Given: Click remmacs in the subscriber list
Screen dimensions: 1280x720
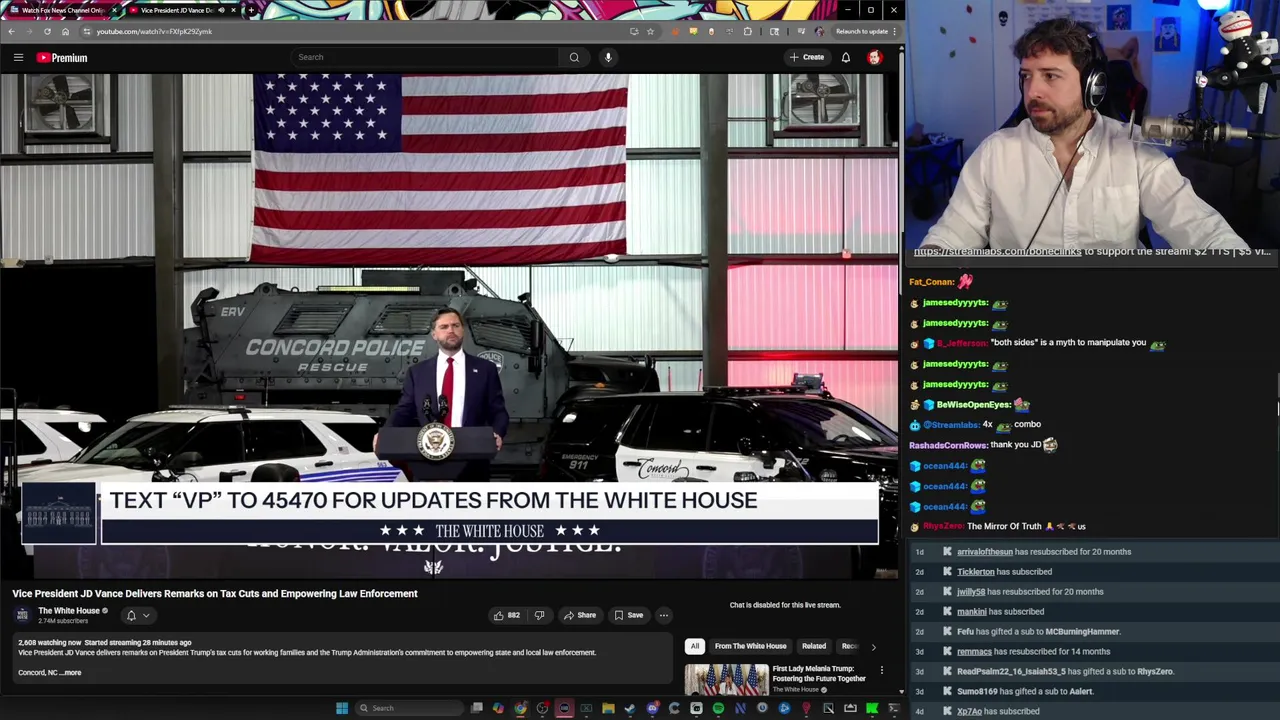Looking at the screenshot, I should click(974, 652).
